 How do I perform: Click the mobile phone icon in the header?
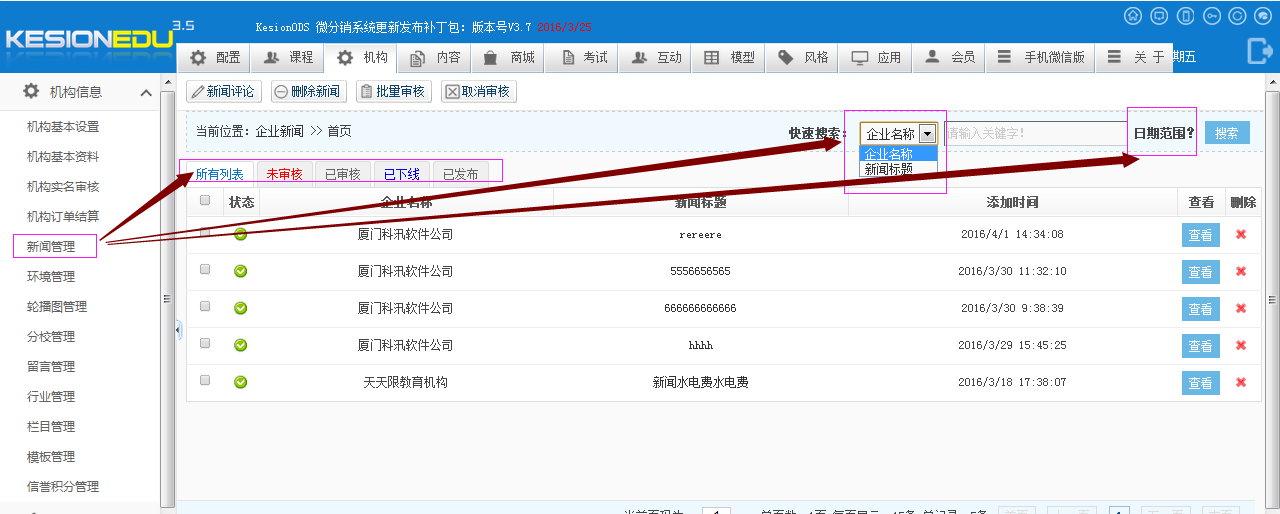point(1185,16)
